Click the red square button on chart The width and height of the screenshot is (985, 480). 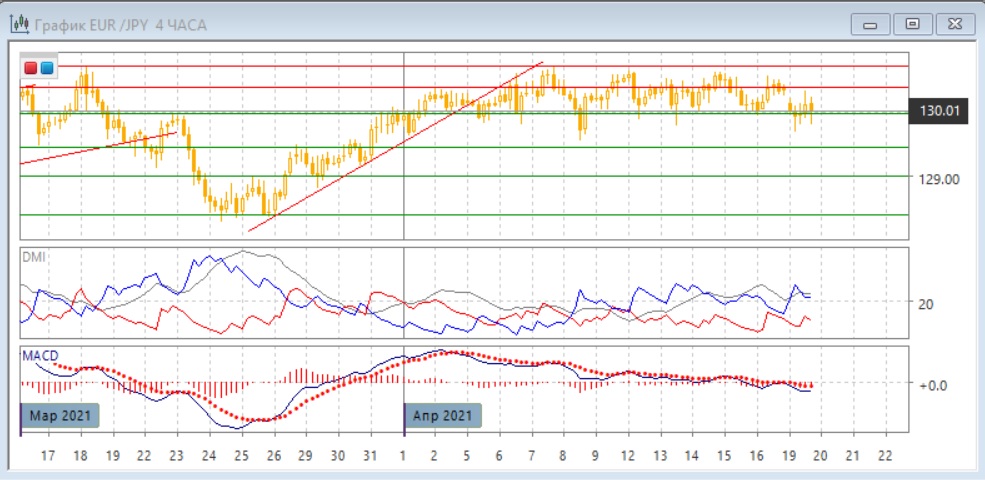tap(31, 68)
